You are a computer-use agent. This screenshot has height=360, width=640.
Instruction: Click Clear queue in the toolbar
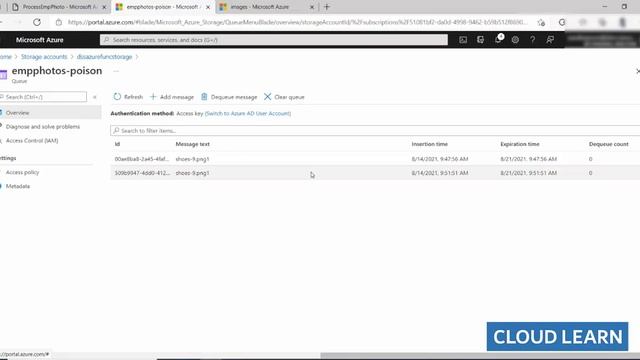click(284, 97)
